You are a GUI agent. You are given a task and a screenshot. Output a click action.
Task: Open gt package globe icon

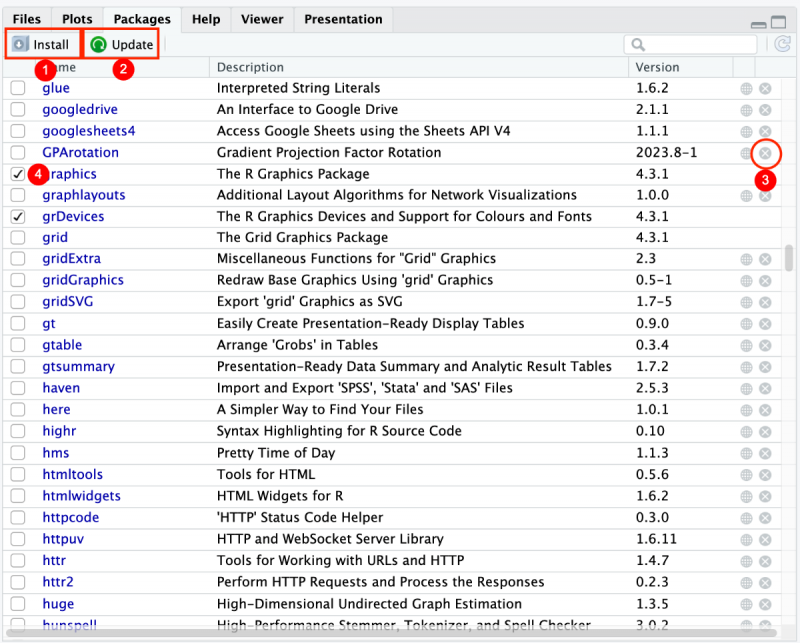click(x=746, y=324)
